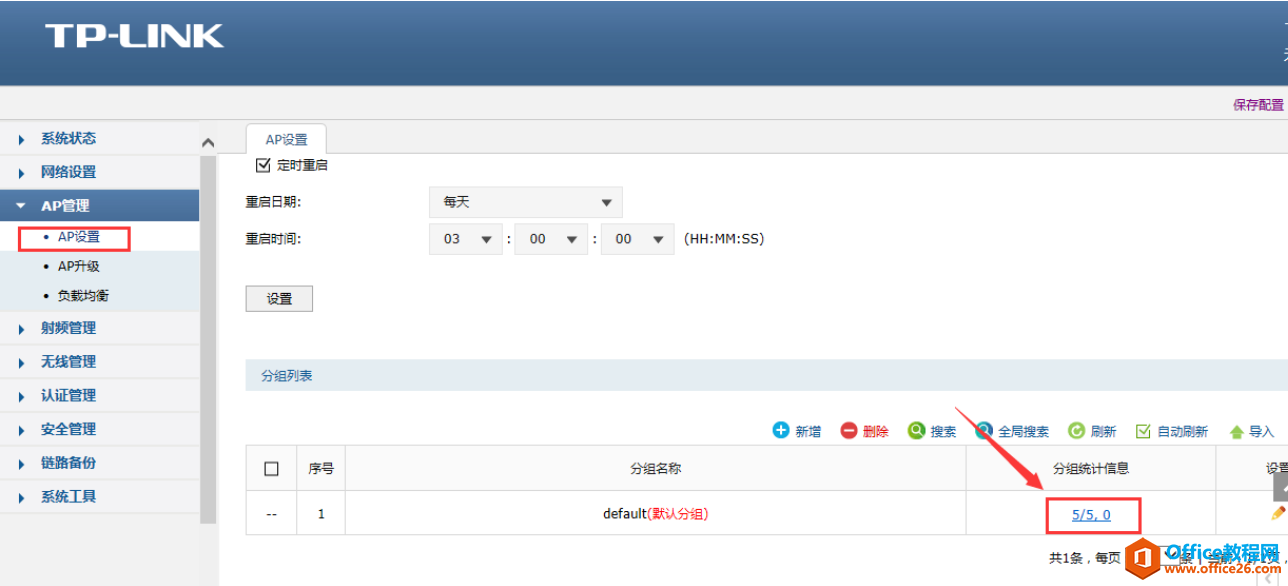This screenshot has width=1288, height=586.
Task: Open the 重启日期 每天 dropdown
Action: [x=526, y=202]
